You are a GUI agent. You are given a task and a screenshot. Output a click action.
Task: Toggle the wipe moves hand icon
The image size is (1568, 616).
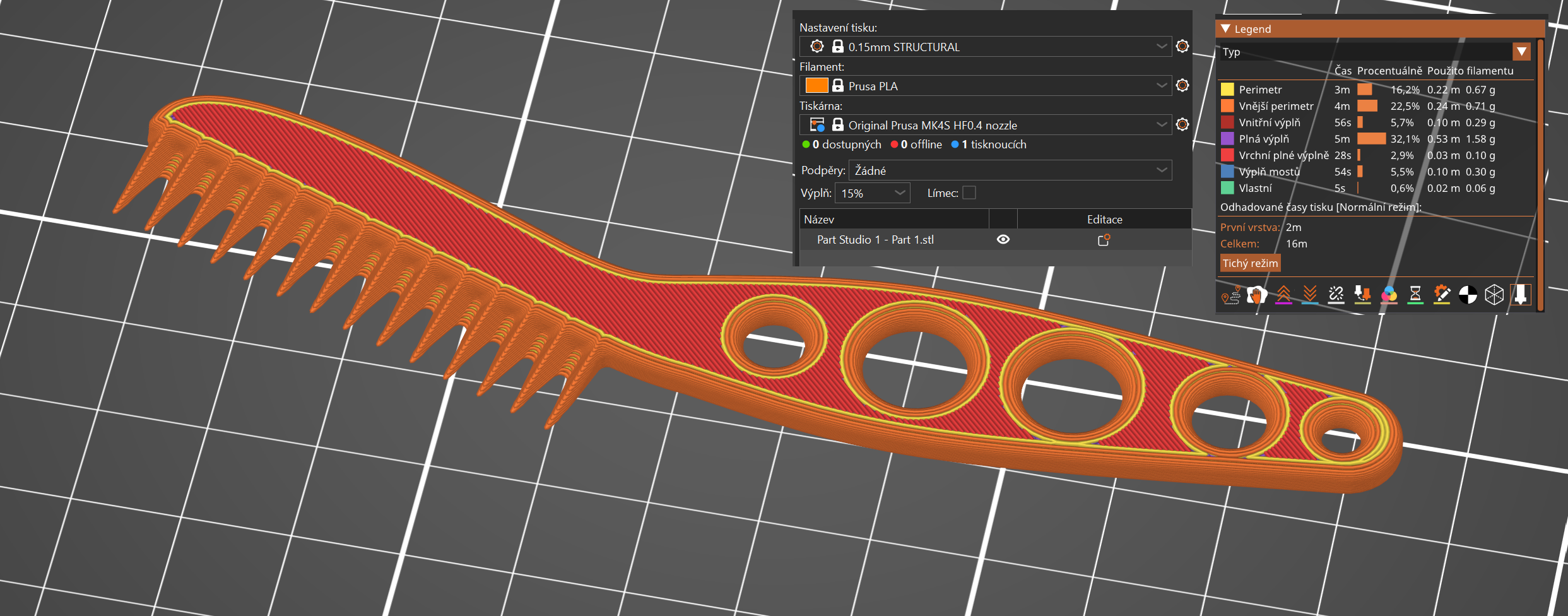coord(1257,295)
